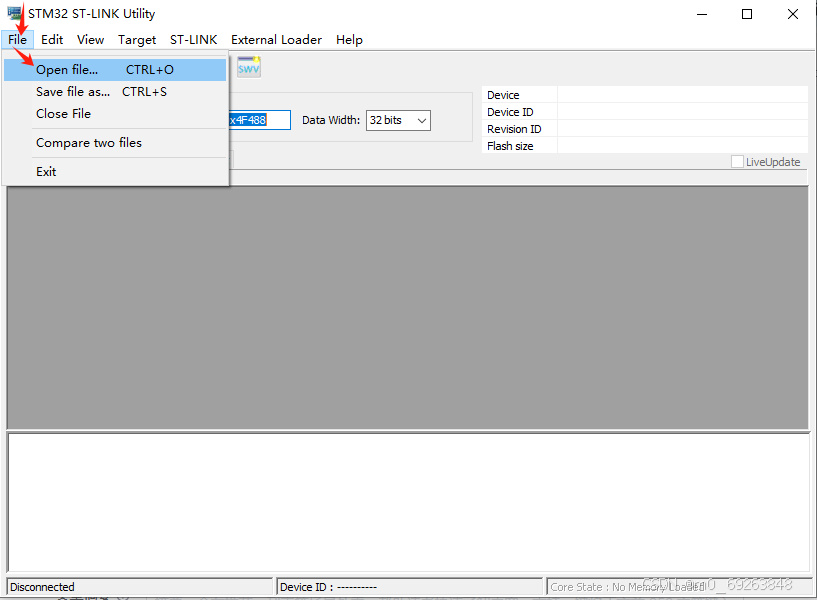Open the Edit menu
The height and width of the screenshot is (600, 817).
pyautogui.click(x=52, y=40)
